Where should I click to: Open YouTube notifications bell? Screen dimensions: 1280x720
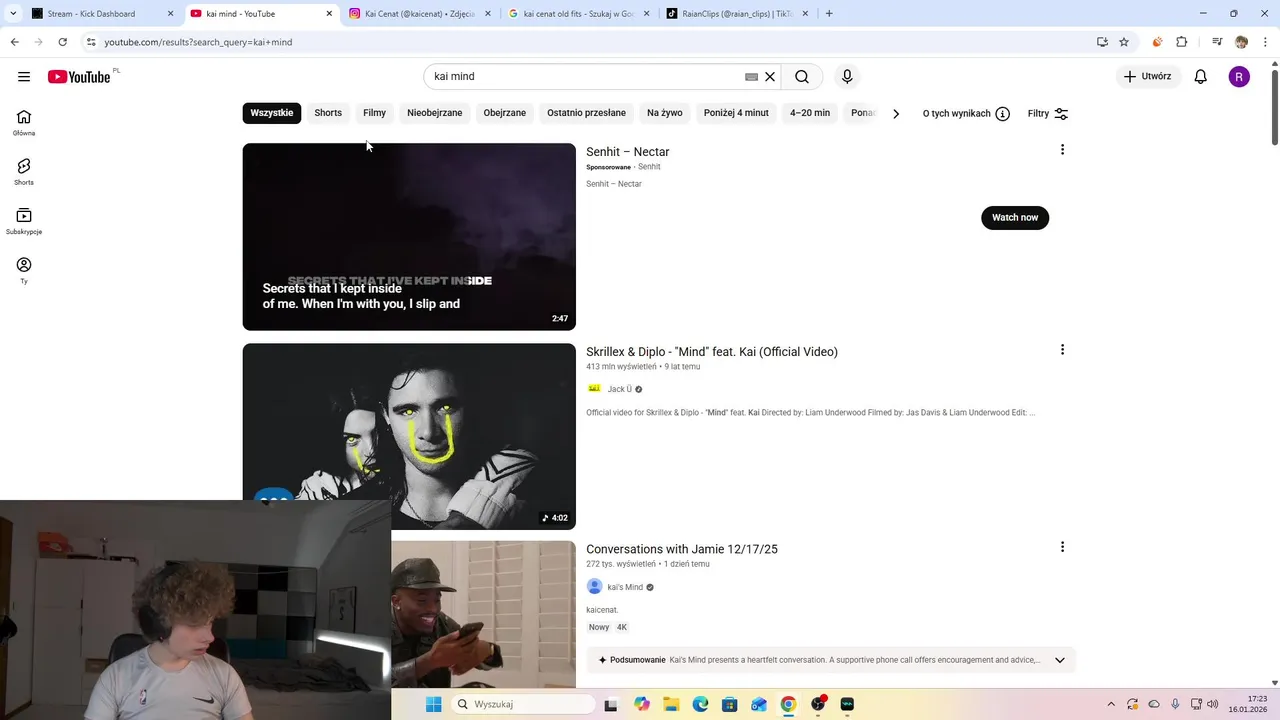tap(1201, 77)
